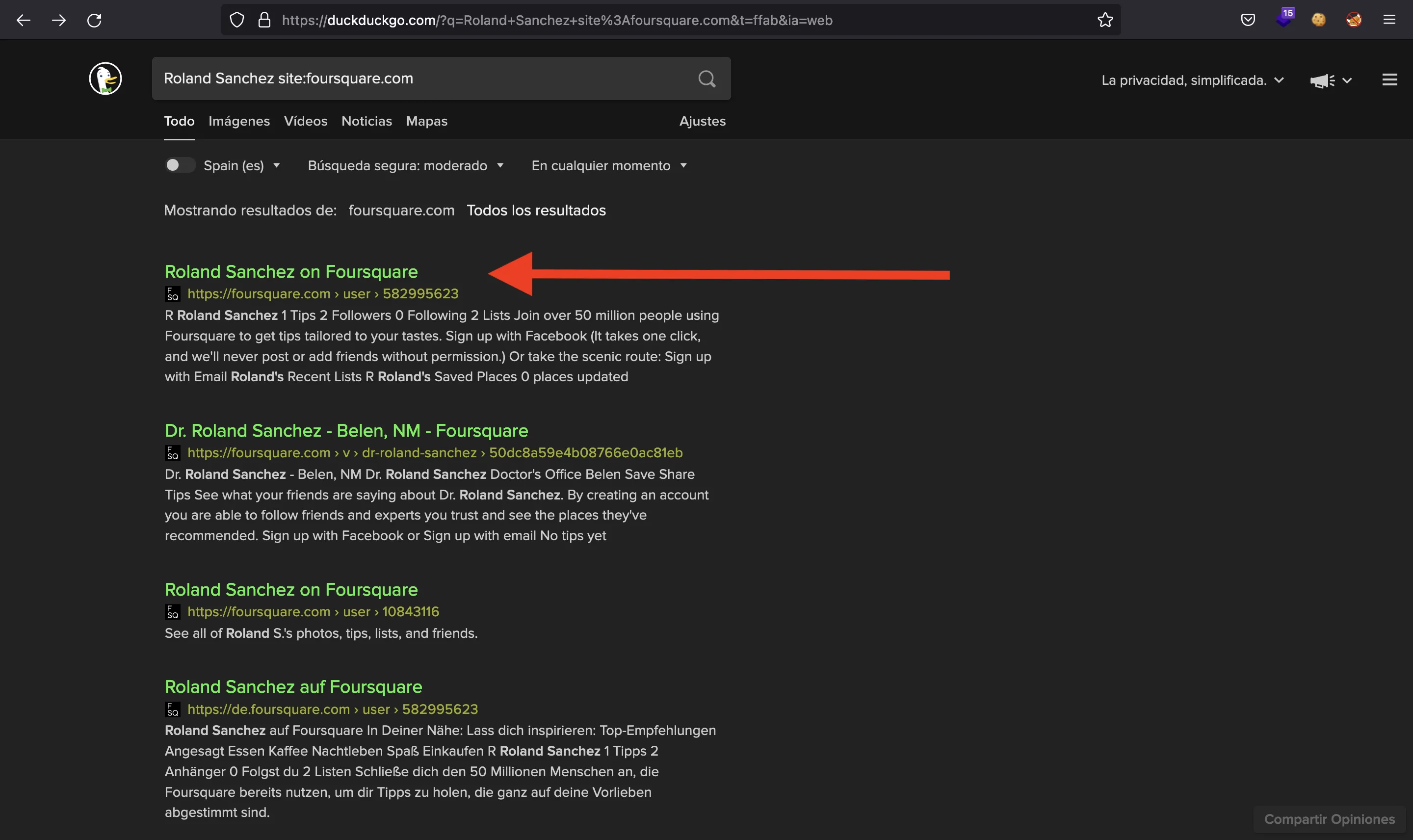Select the Imágenes tab
The image size is (1413, 840).
coord(238,121)
